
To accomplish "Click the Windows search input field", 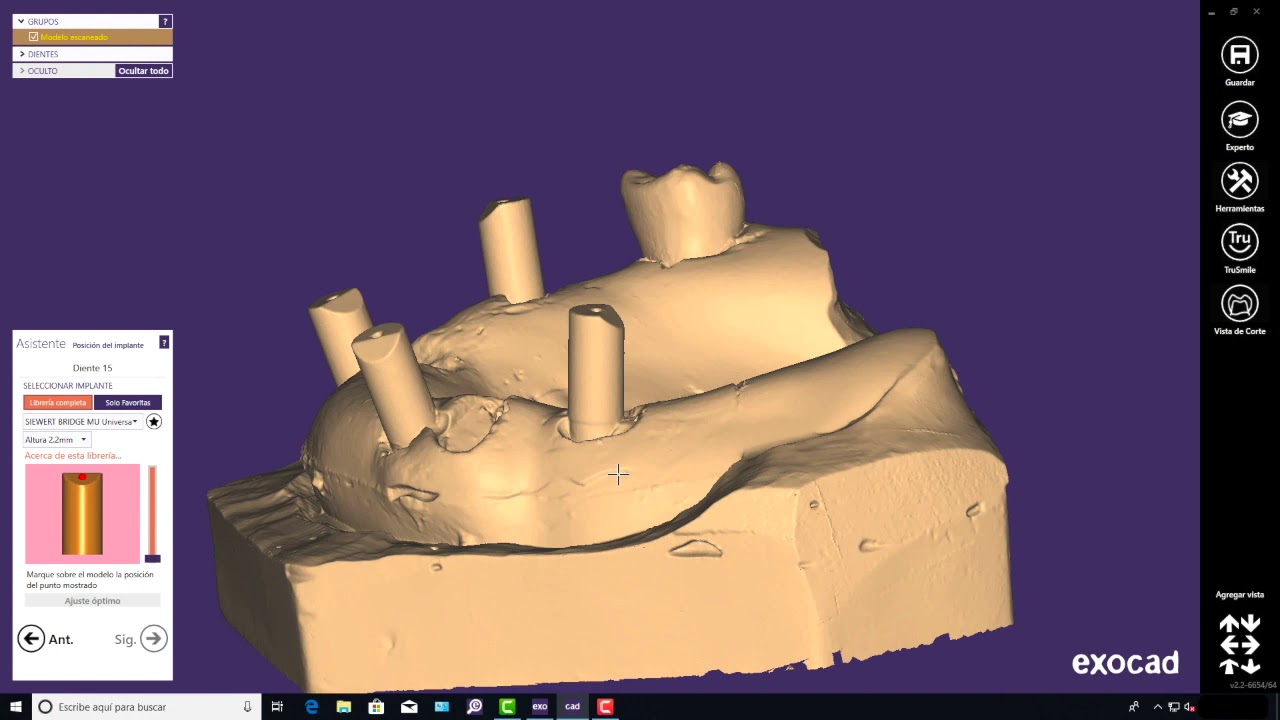I will coord(147,707).
